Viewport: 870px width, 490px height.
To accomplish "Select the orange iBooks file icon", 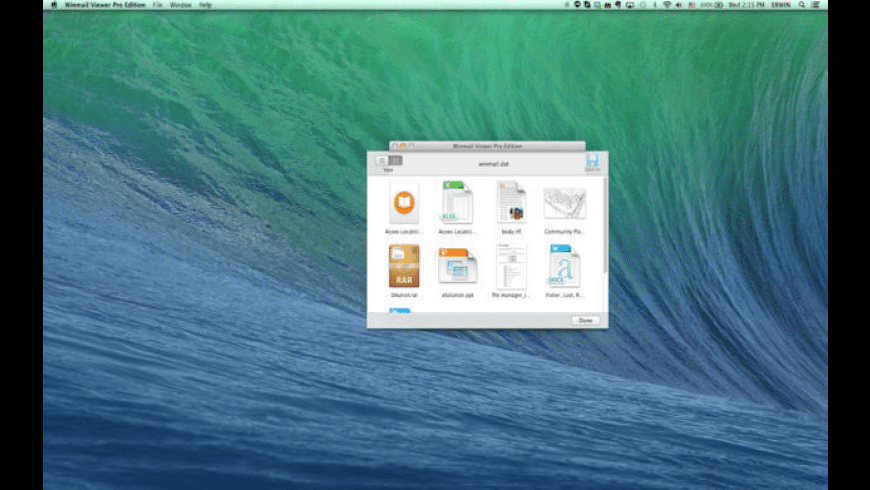I will tap(404, 202).
